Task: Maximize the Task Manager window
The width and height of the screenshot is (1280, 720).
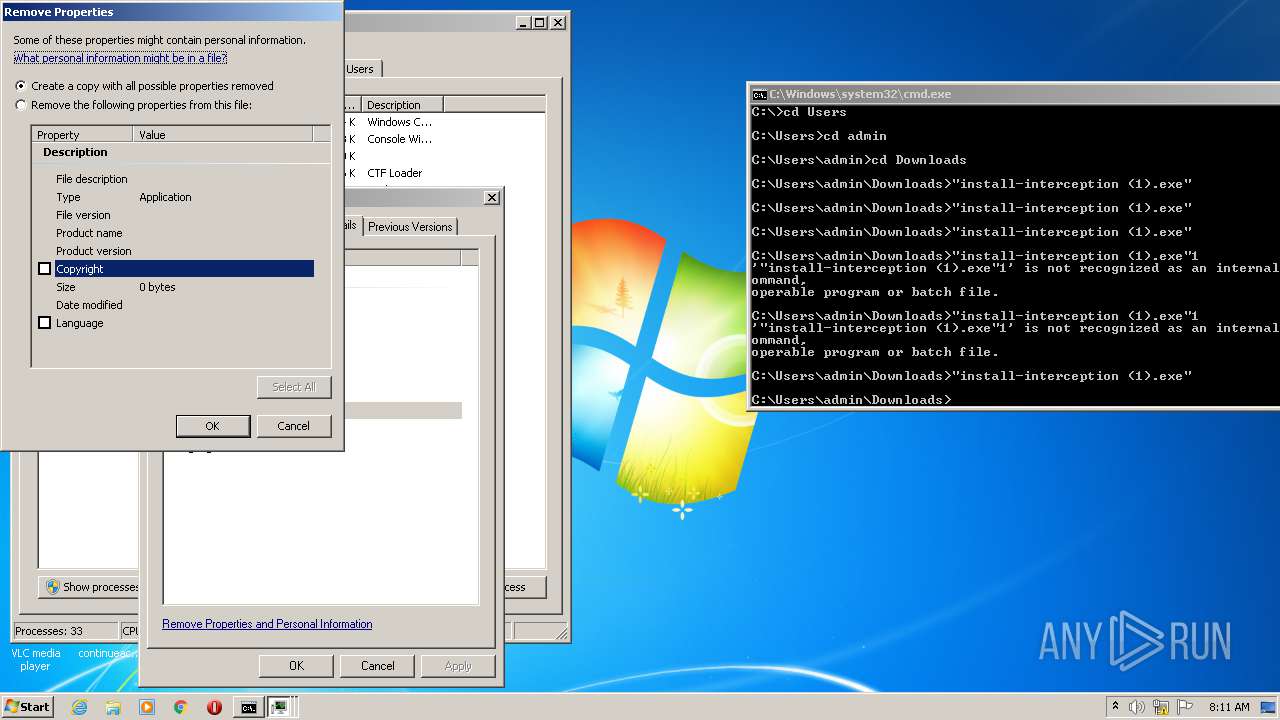Action: click(x=540, y=22)
